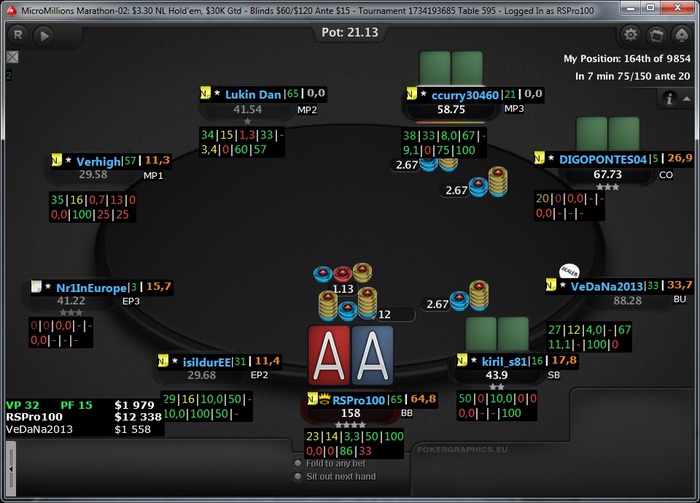Image resolution: width=700 pixels, height=503 pixels.
Task: Open the tournament info 'i' icon
Action: [669, 98]
